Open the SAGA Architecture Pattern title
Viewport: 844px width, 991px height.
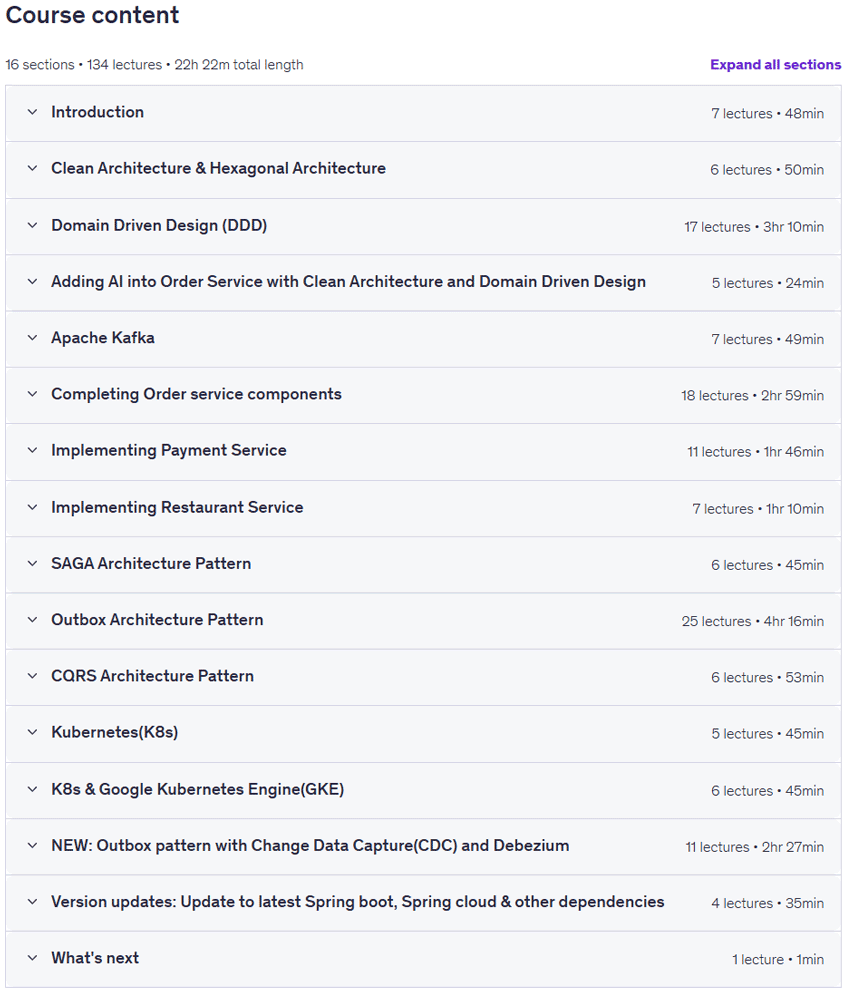click(151, 564)
